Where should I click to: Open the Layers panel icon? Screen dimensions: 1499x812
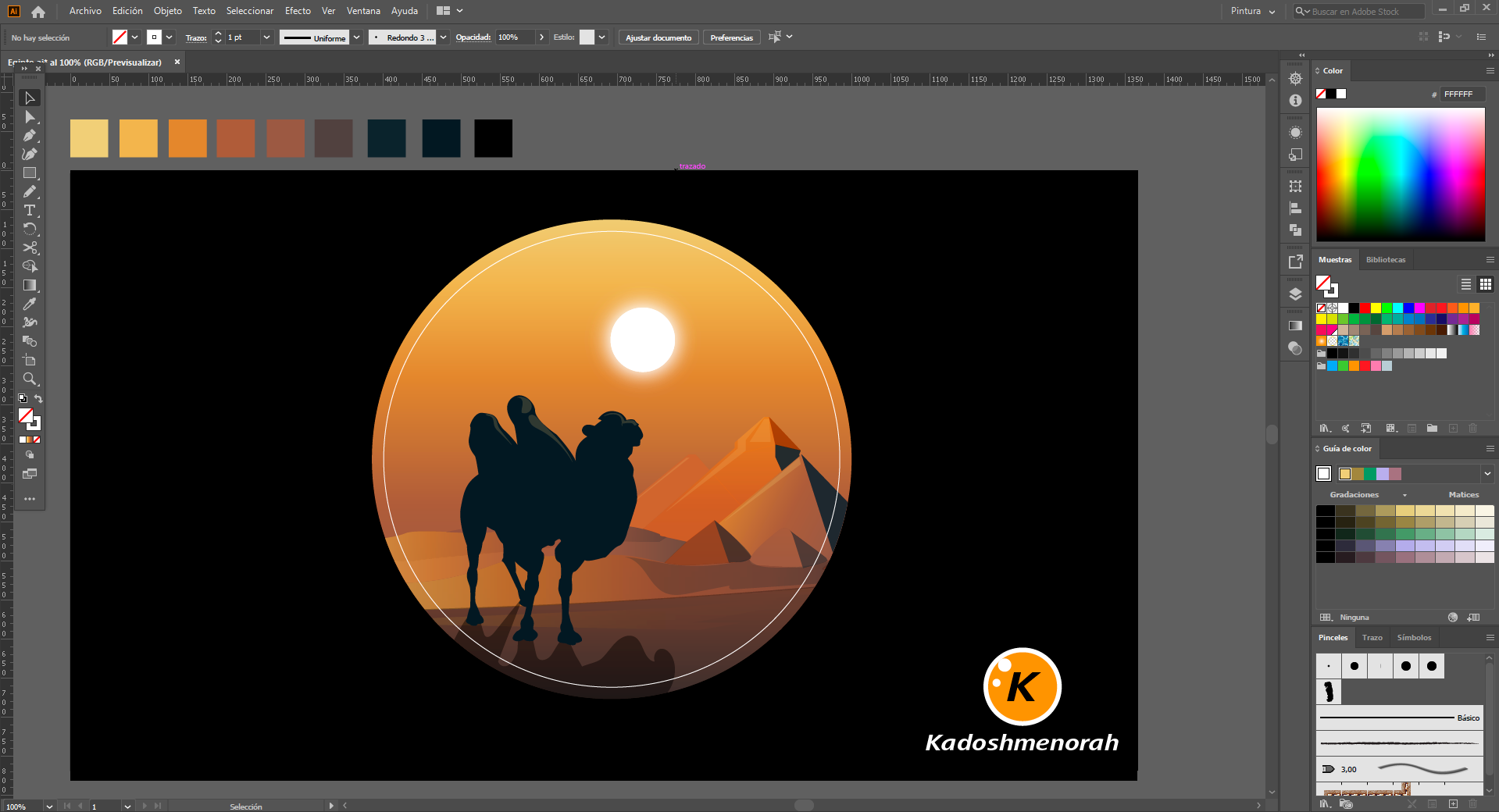pos(1295,294)
